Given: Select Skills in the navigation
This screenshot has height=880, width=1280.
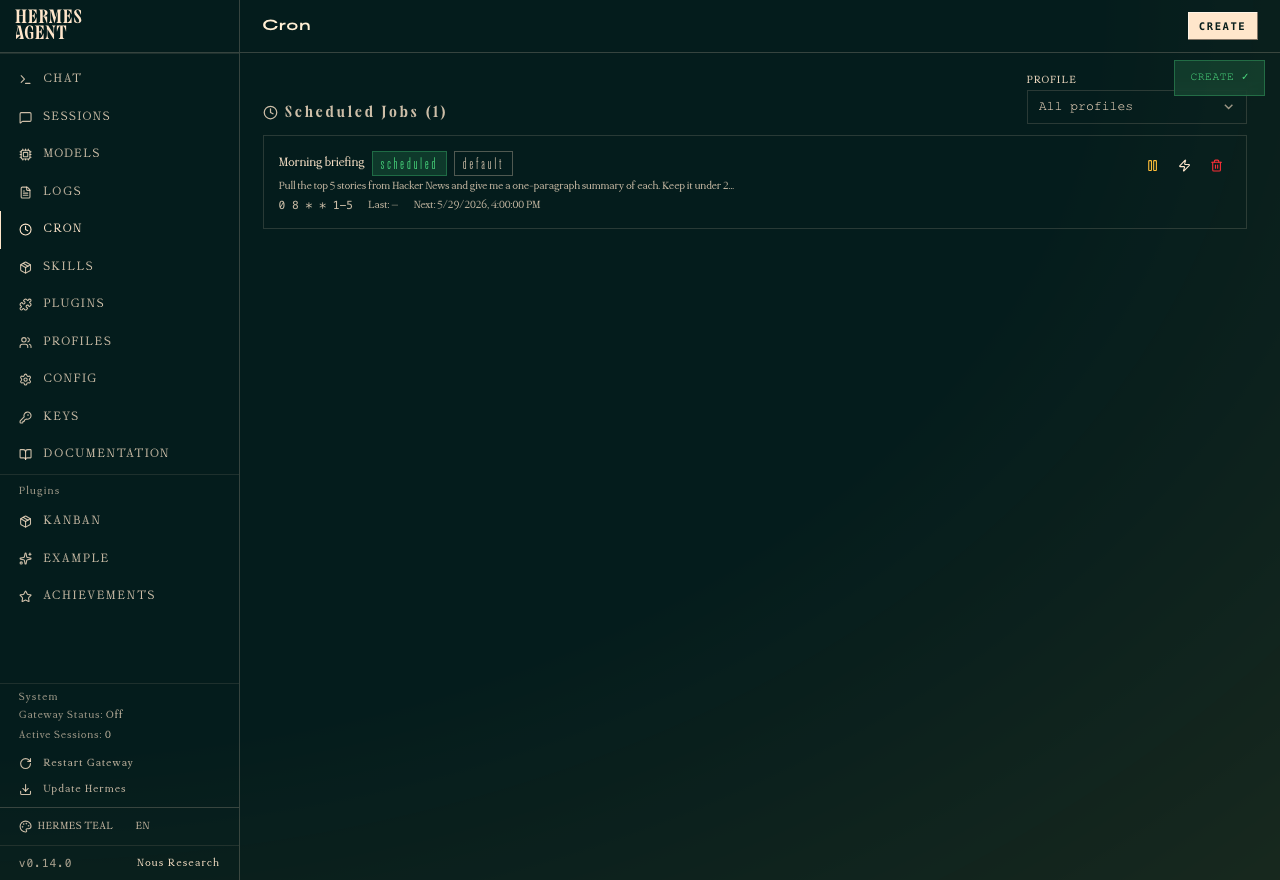Looking at the screenshot, I should click(x=119, y=266).
